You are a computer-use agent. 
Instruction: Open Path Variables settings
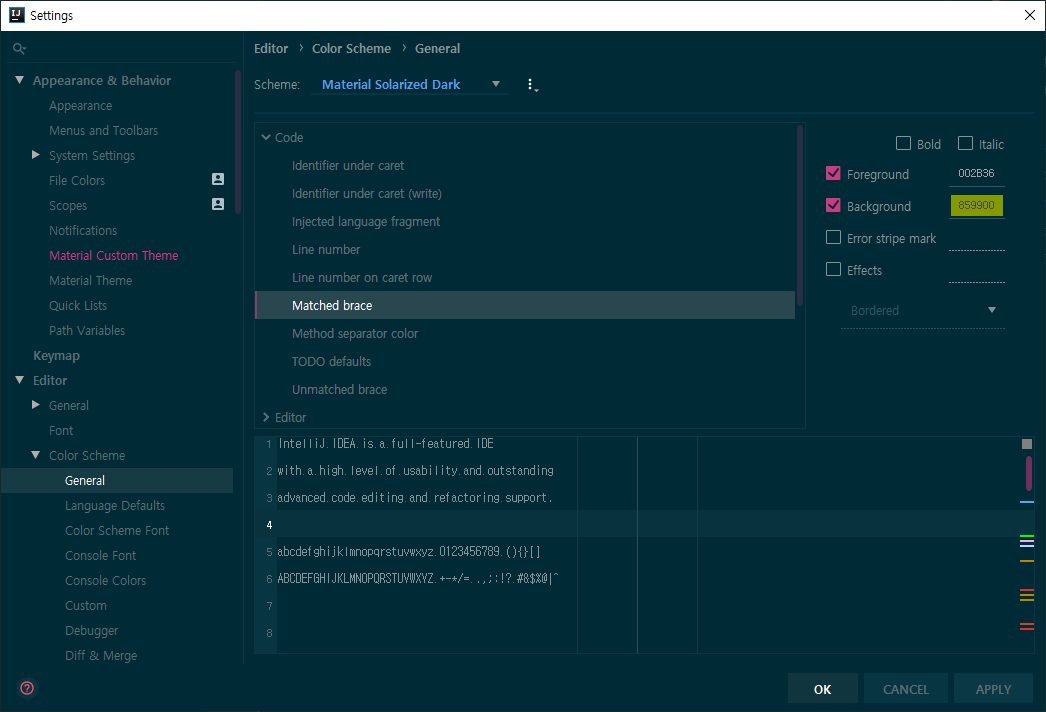87,330
